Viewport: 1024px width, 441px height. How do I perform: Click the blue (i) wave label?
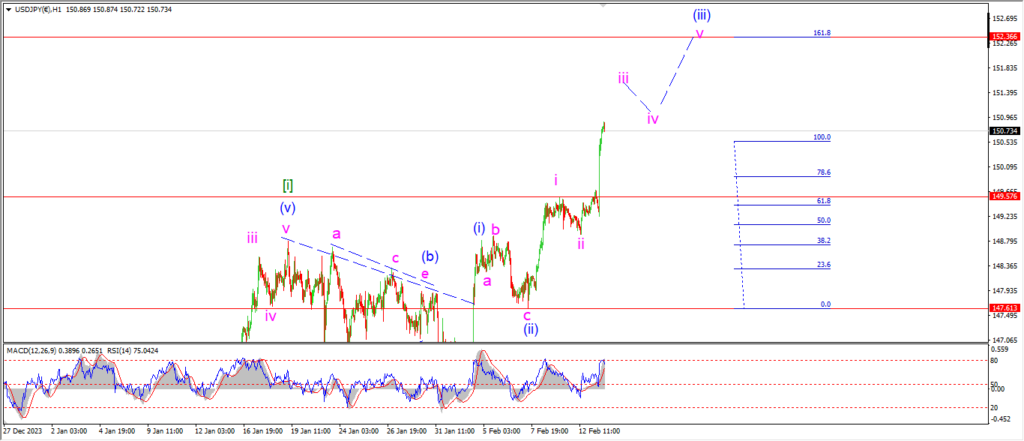point(479,228)
